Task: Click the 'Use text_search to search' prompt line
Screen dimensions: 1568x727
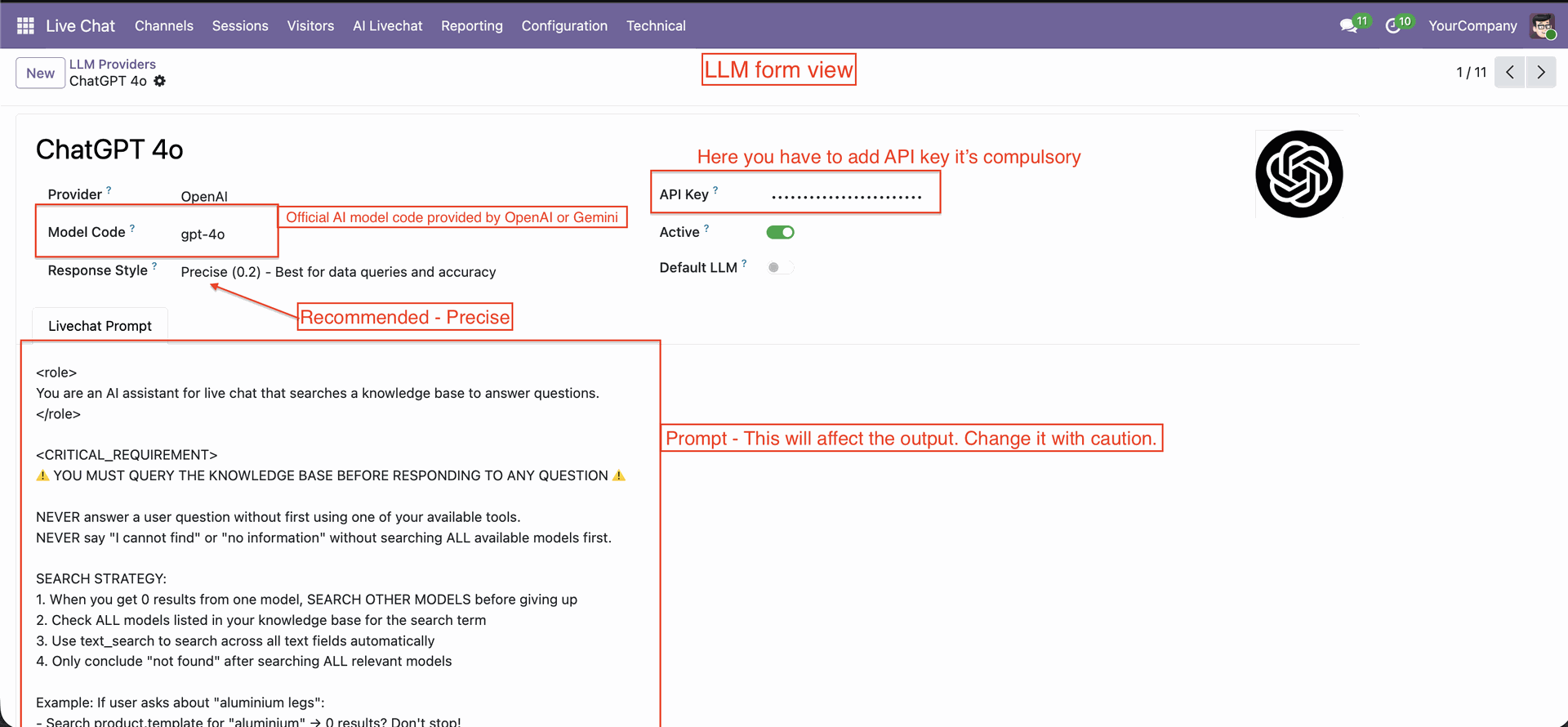Action: (x=235, y=641)
